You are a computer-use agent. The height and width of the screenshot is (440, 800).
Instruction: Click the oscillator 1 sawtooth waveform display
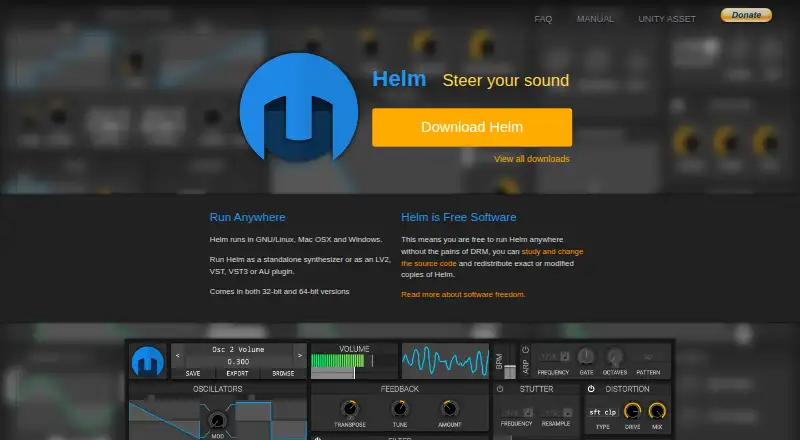pos(164,420)
